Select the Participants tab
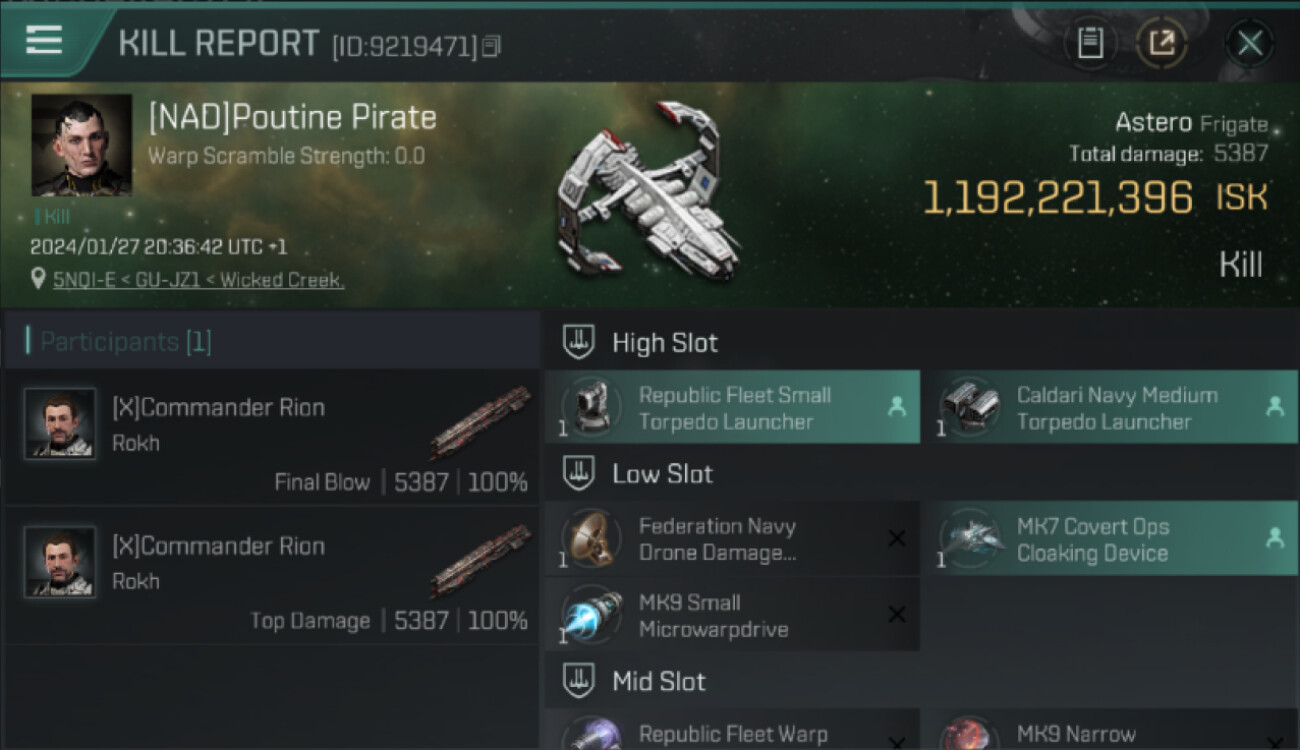 coord(125,342)
